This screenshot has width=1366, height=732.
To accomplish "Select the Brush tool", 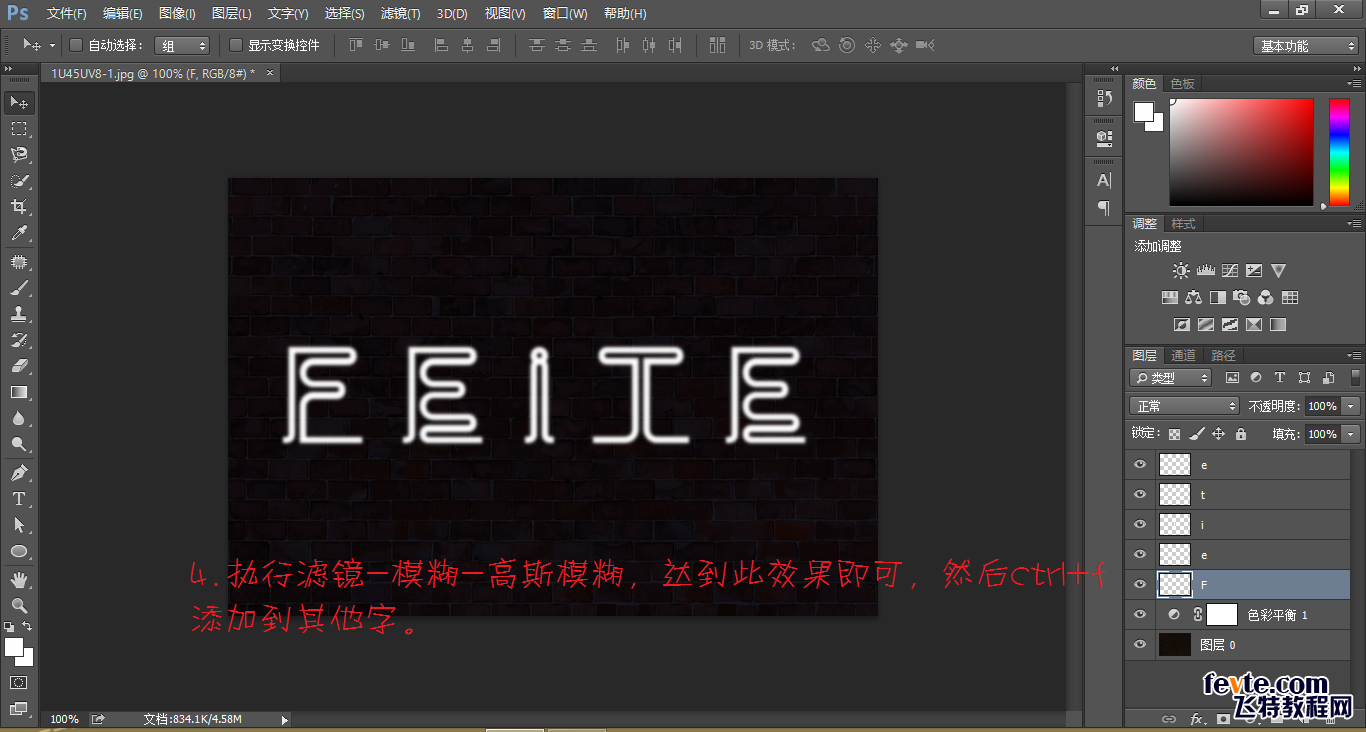I will 19,288.
